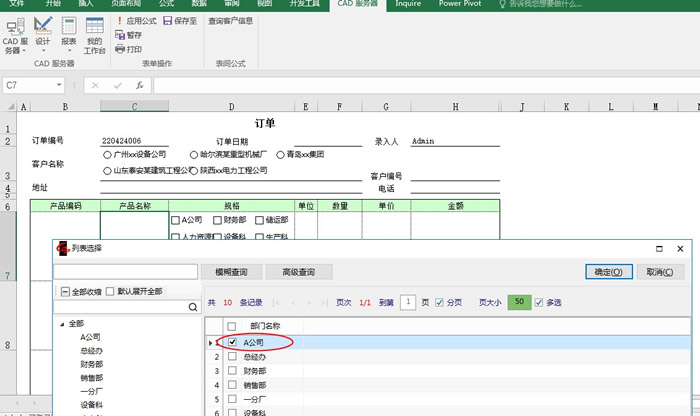Open the Name Box dropdown arrow

click(x=59, y=86)
